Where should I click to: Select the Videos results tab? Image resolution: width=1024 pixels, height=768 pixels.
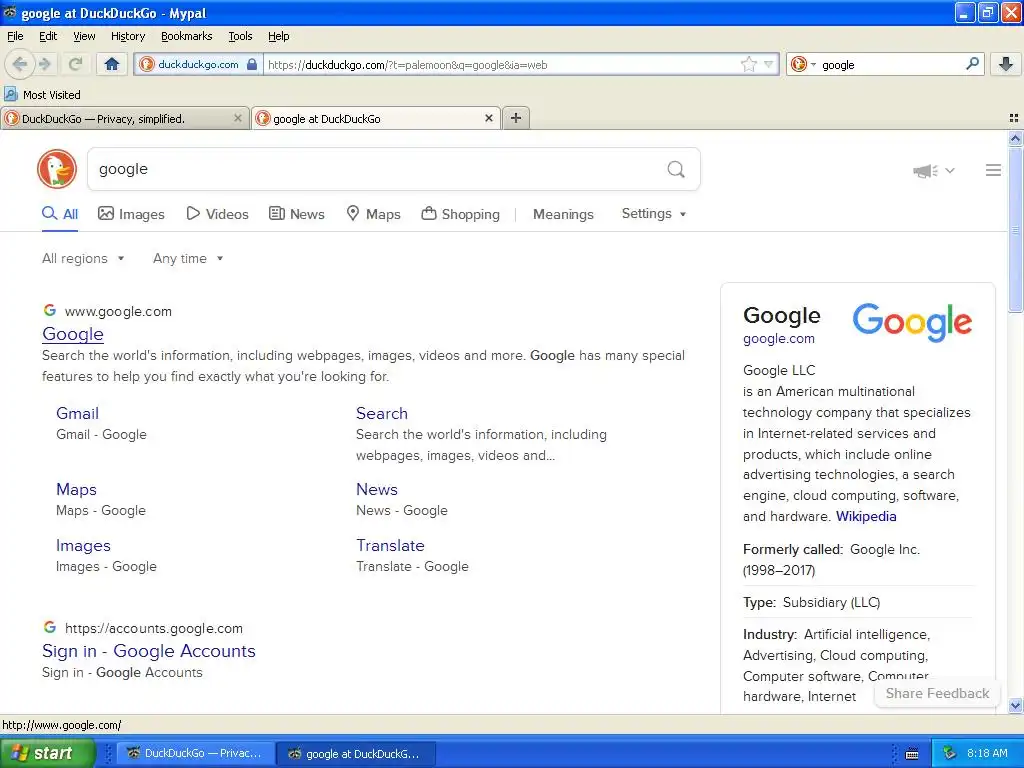tap(217, 214)
